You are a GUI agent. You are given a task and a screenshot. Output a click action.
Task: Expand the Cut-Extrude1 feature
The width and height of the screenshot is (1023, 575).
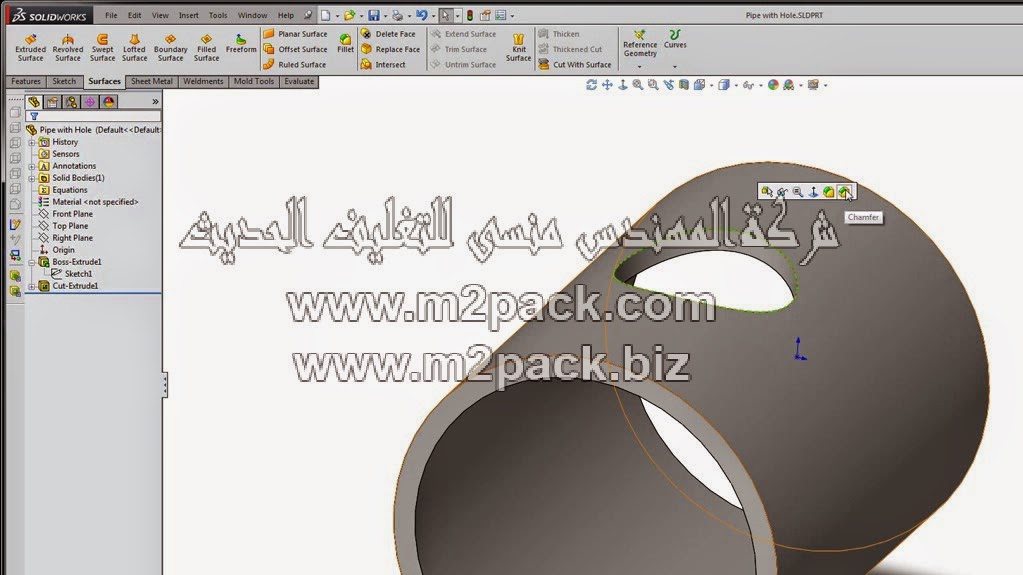(x=32, y=287)
